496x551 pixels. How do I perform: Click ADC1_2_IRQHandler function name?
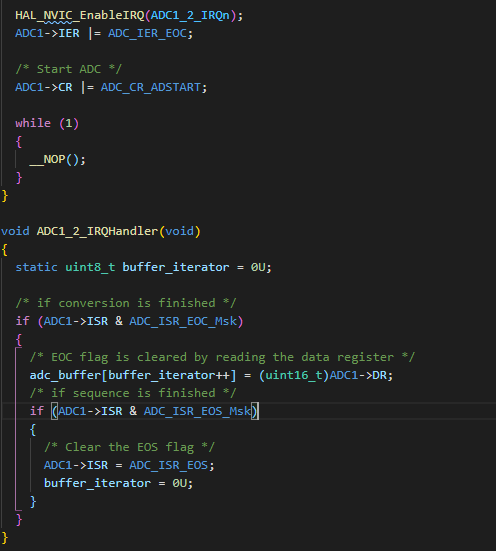tap(97, 231)
